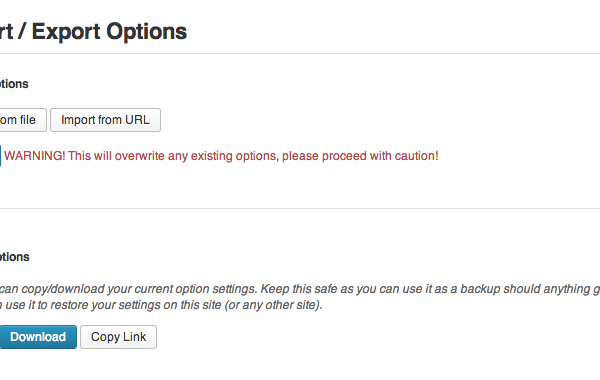
Task: Copy the export link with Copy Link
Action: [x=118, y=337]
